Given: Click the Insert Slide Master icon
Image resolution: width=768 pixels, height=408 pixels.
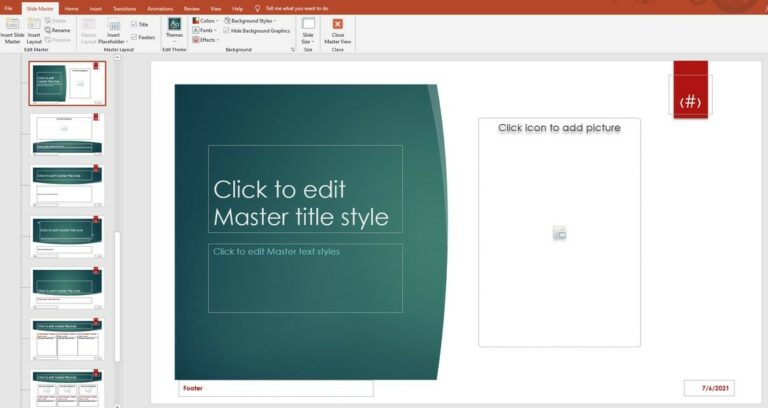Looking at the screenshot, I should [12, 24].
